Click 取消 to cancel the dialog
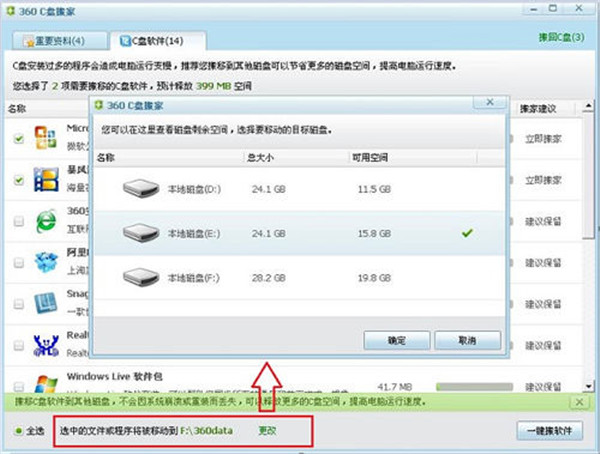 point(466,340)
